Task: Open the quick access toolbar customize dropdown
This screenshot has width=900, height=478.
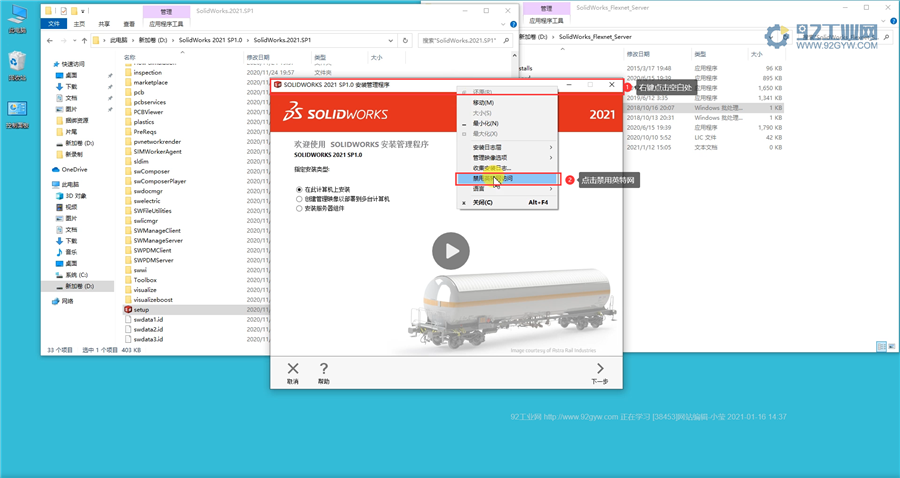Action: point(83,11)
